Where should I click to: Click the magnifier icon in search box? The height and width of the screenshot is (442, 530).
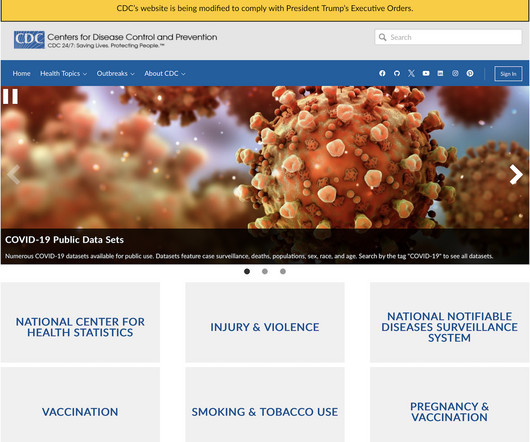click(x=382, y=37)
